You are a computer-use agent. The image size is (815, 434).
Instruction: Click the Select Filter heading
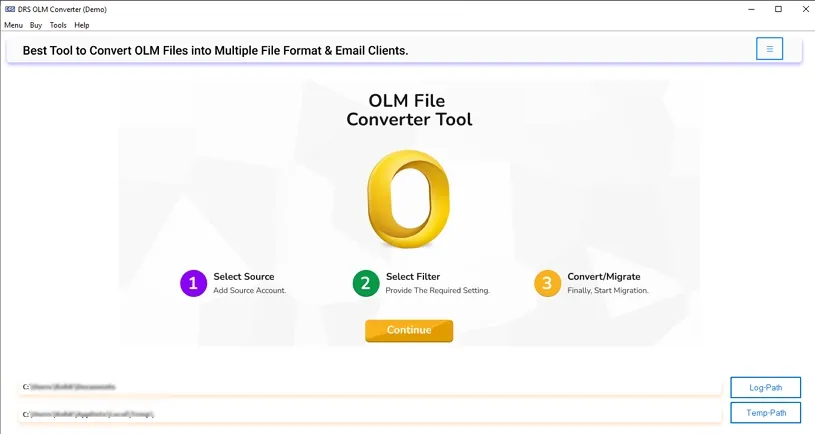click(413, 277)
